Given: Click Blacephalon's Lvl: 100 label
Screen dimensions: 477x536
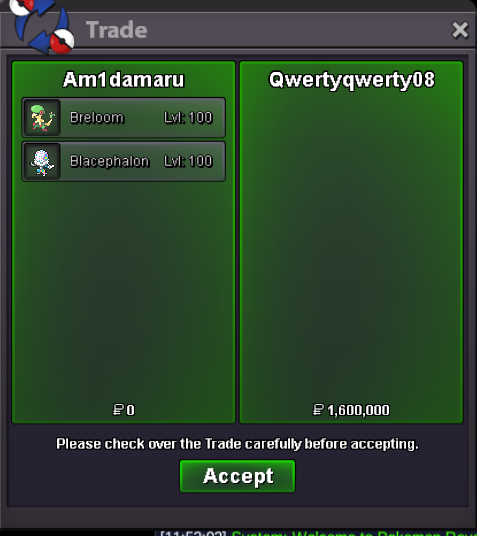Looking at the screenshot, I should click(188, 161).
